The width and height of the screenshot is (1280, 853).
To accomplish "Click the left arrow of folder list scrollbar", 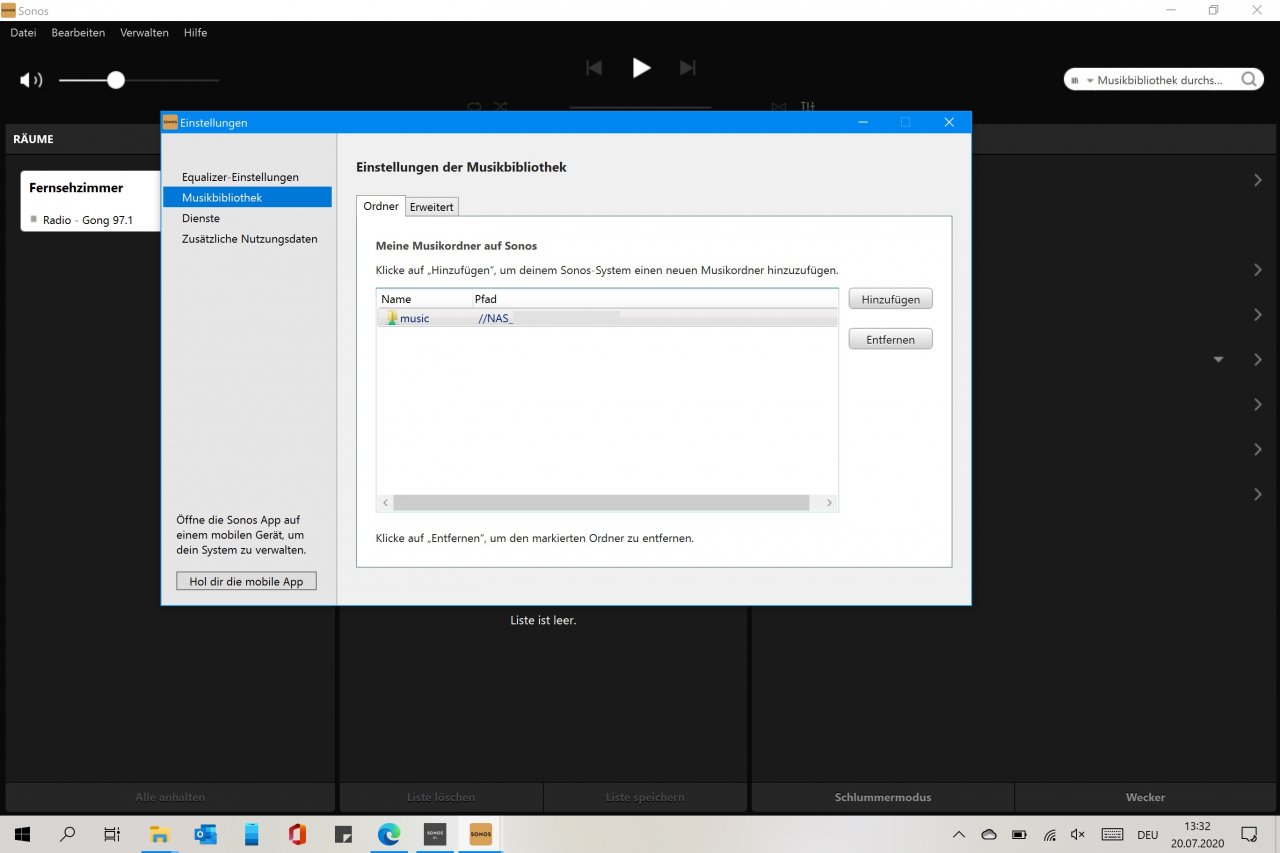I will point(385,503).
